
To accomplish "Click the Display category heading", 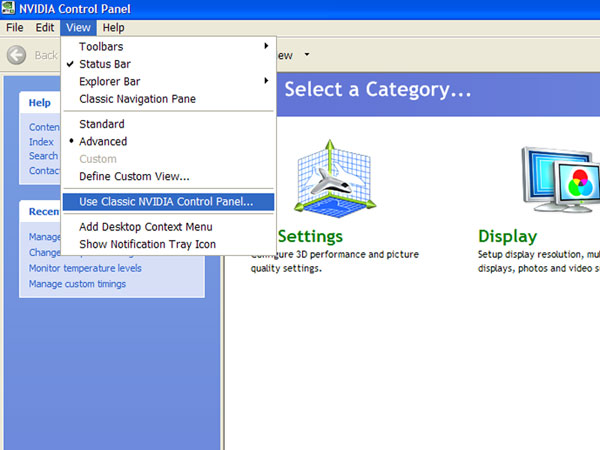I will point(507,237).
